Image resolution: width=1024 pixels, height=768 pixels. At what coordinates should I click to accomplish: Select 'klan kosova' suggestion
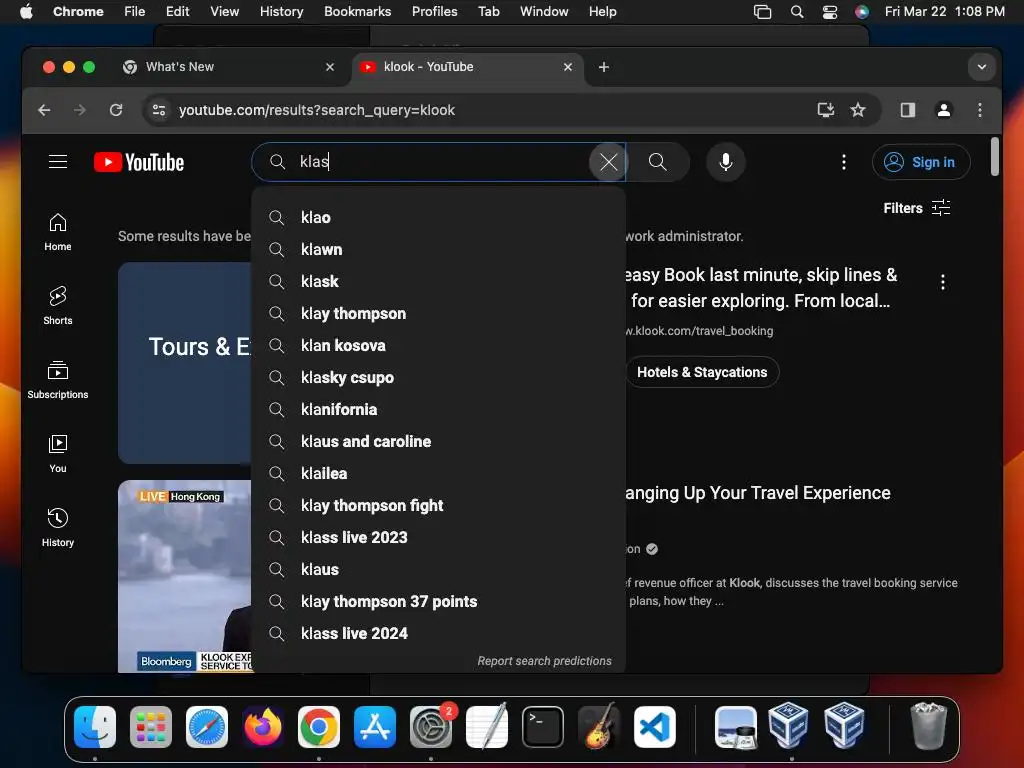[438, 345]
